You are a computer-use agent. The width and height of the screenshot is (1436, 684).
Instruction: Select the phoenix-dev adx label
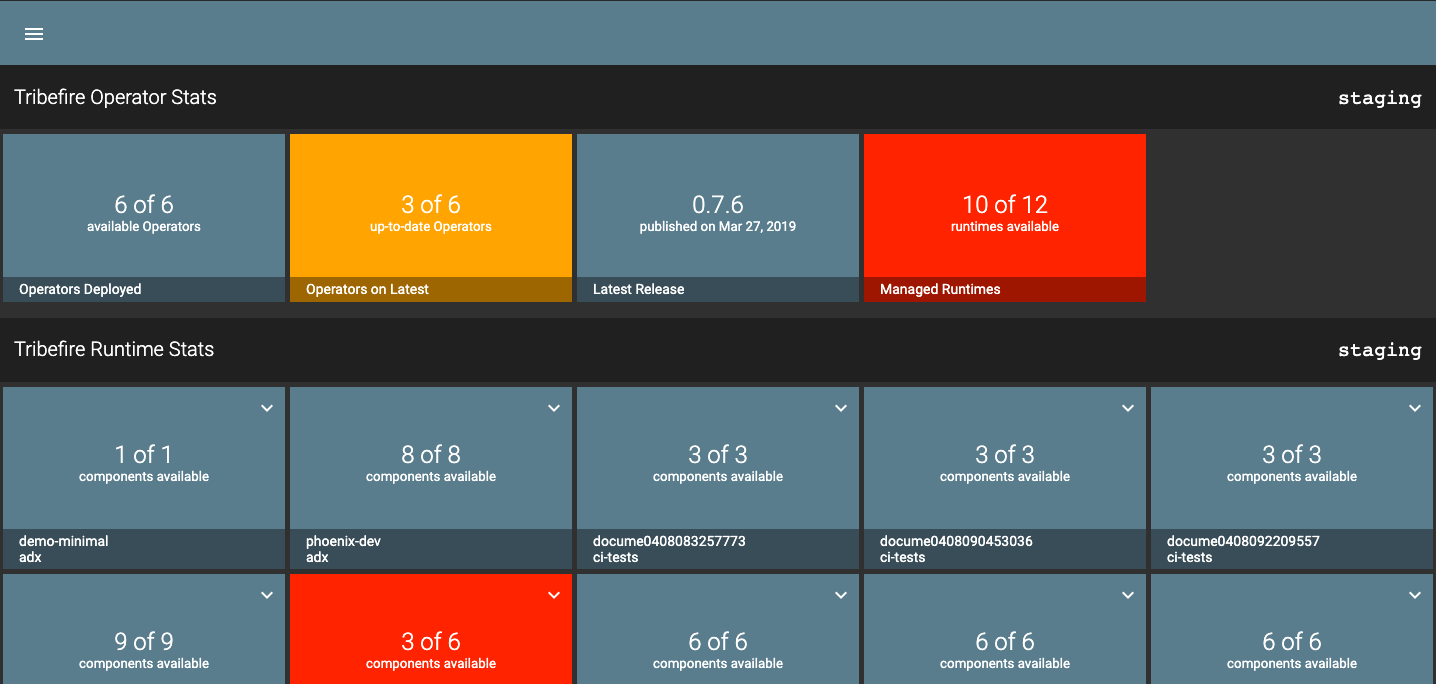(343, 549)
